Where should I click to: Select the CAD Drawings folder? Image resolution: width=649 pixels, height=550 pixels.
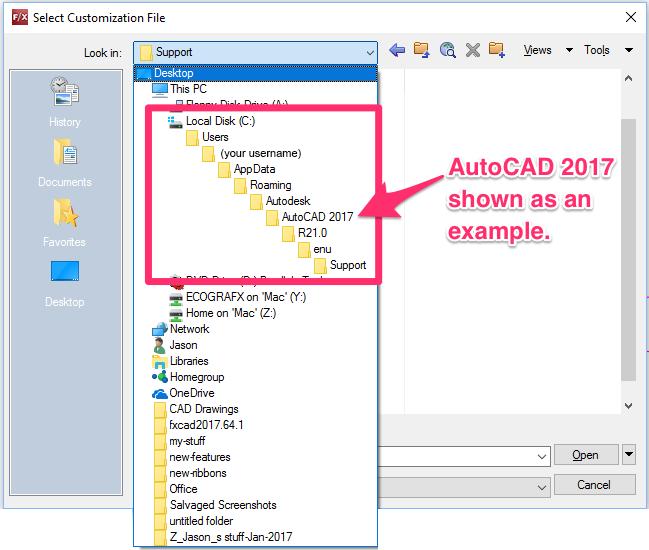pos(196,409)
